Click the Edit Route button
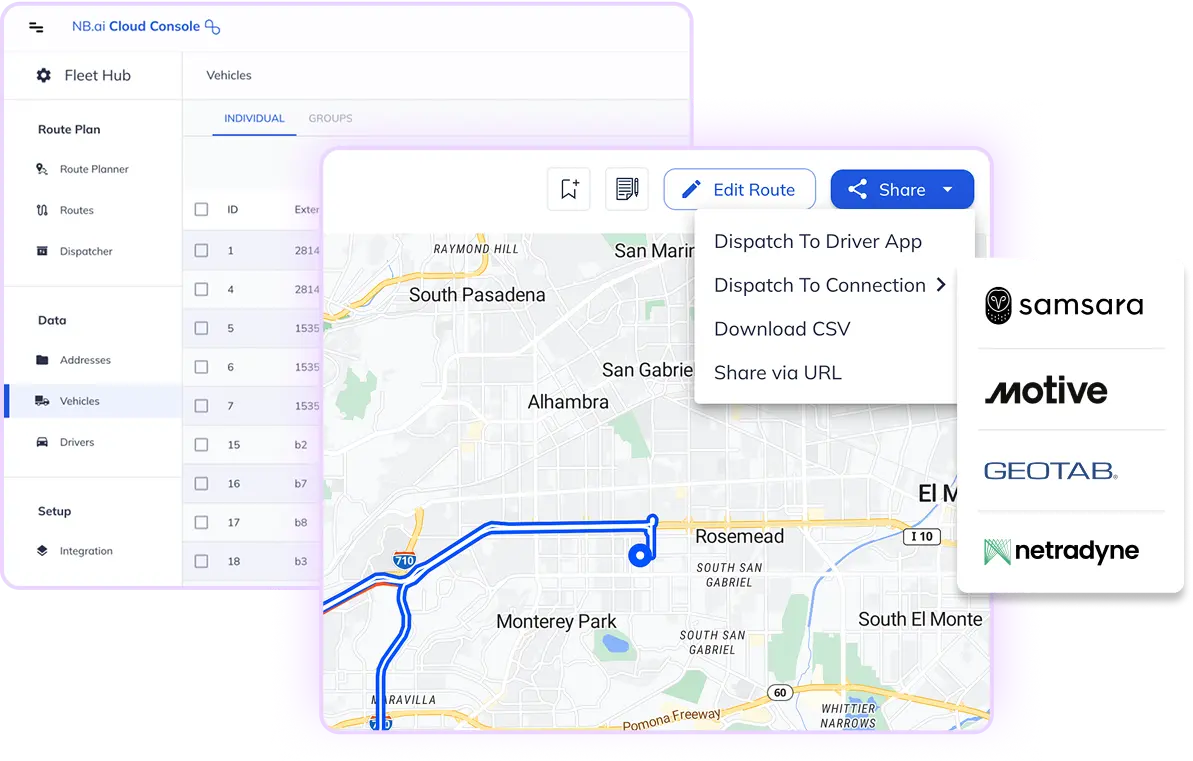This screenshot has width=1193, height=761. [x=740, y=189]
